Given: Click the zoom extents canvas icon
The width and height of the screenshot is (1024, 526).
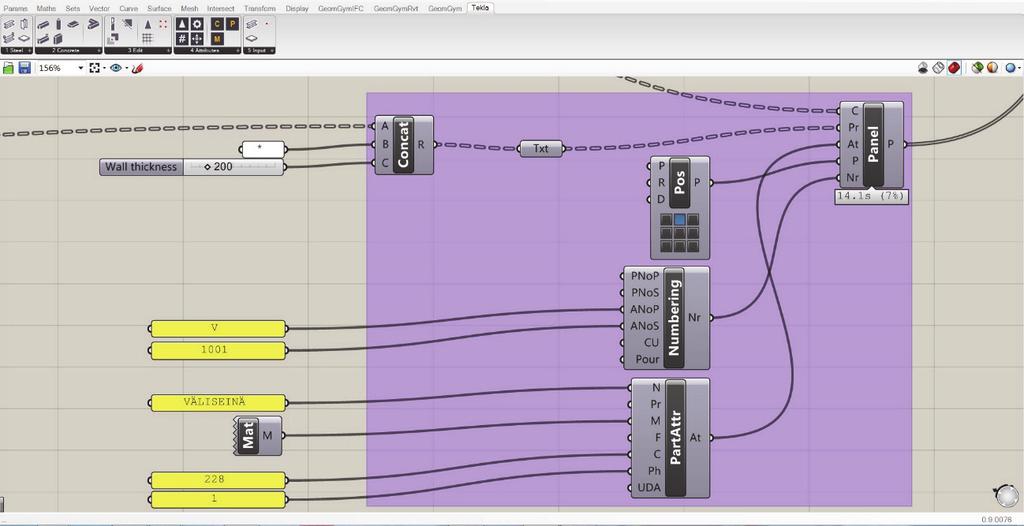Looking at the screenshot, I should pyautogui.click(x=95, y=68).
